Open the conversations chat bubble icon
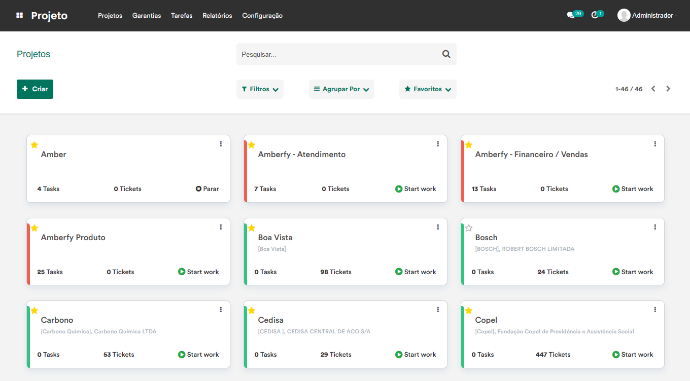 (571, 15)
